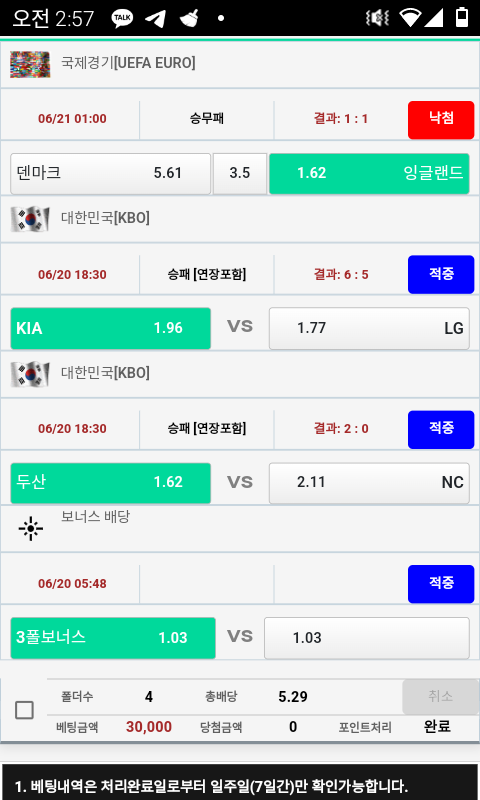
Task: Click the Korean flag above 두산 match
Action: point(30,374)
